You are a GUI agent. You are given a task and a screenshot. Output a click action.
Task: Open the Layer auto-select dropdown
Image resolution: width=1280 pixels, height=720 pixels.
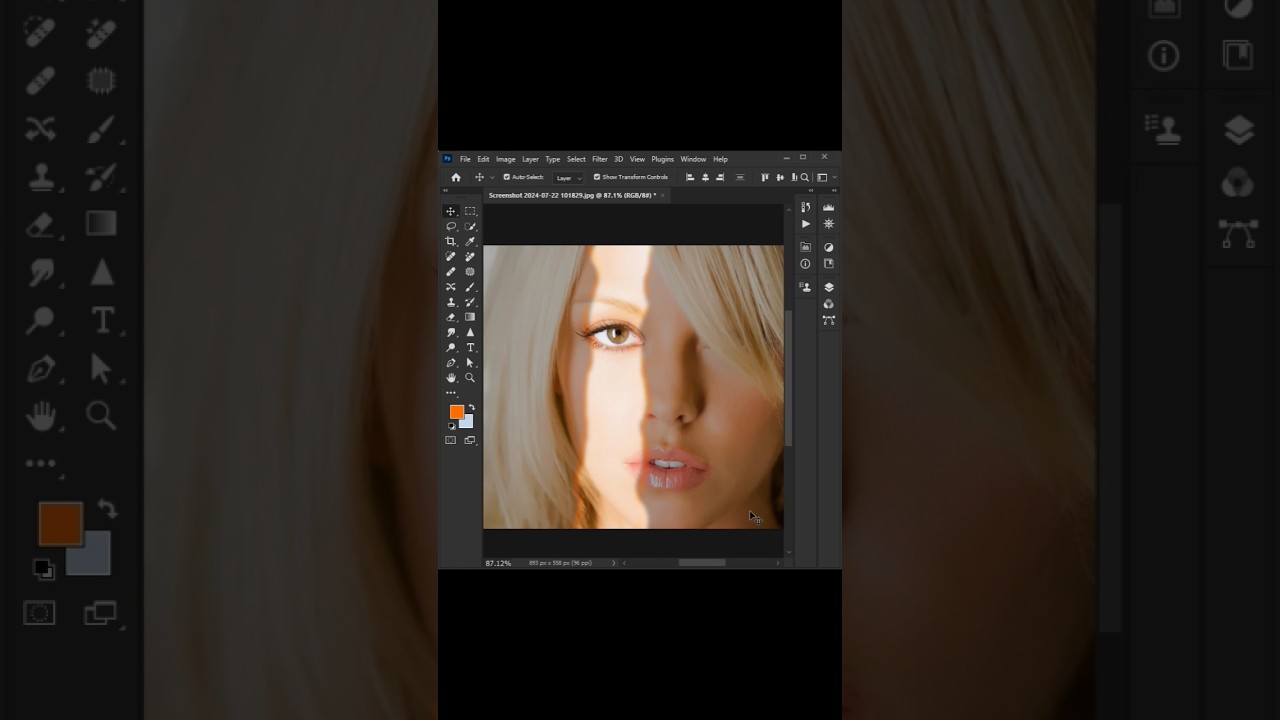tap(568, 178)
